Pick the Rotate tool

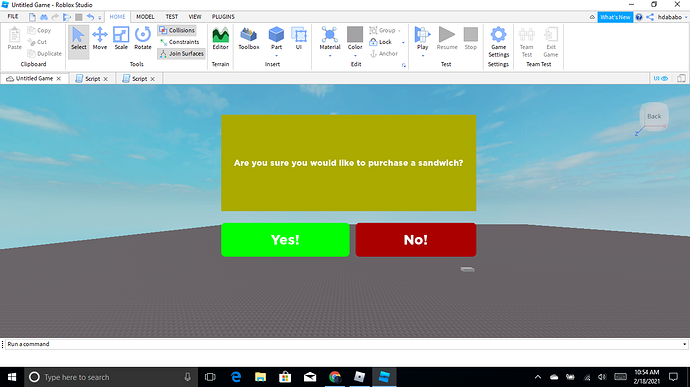143,39
